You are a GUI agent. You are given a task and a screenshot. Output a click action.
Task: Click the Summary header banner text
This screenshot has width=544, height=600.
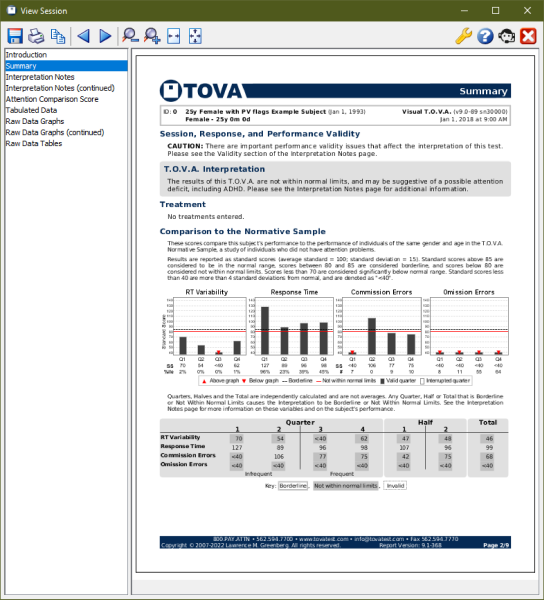(484, 91)
